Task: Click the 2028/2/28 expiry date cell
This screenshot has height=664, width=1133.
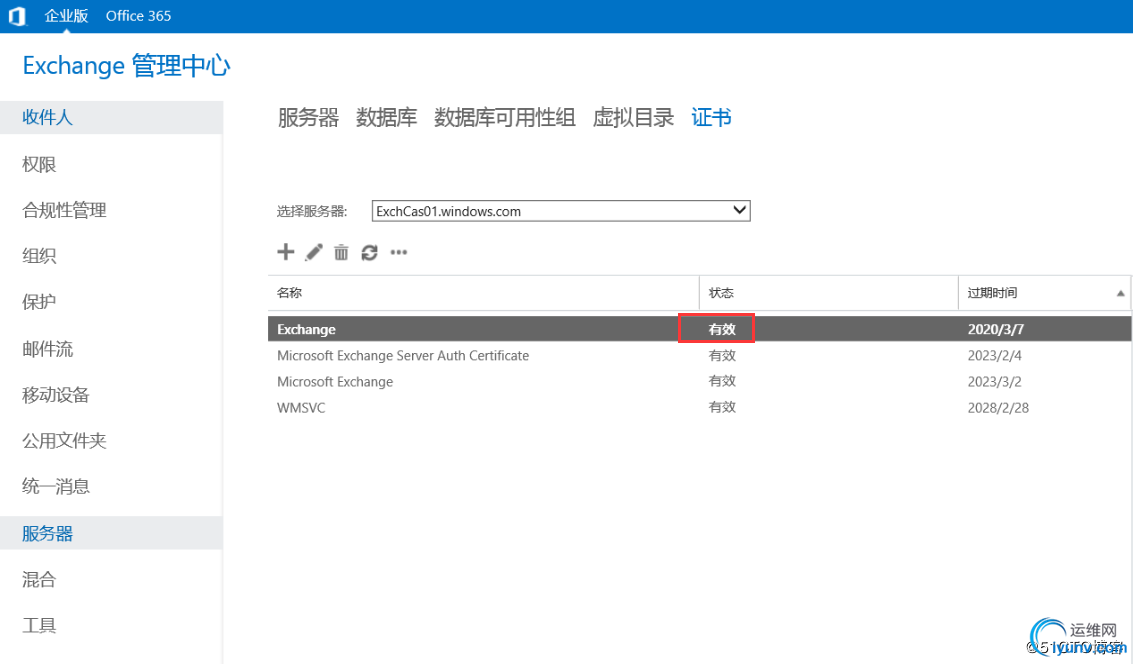Action: coord(998,408)
